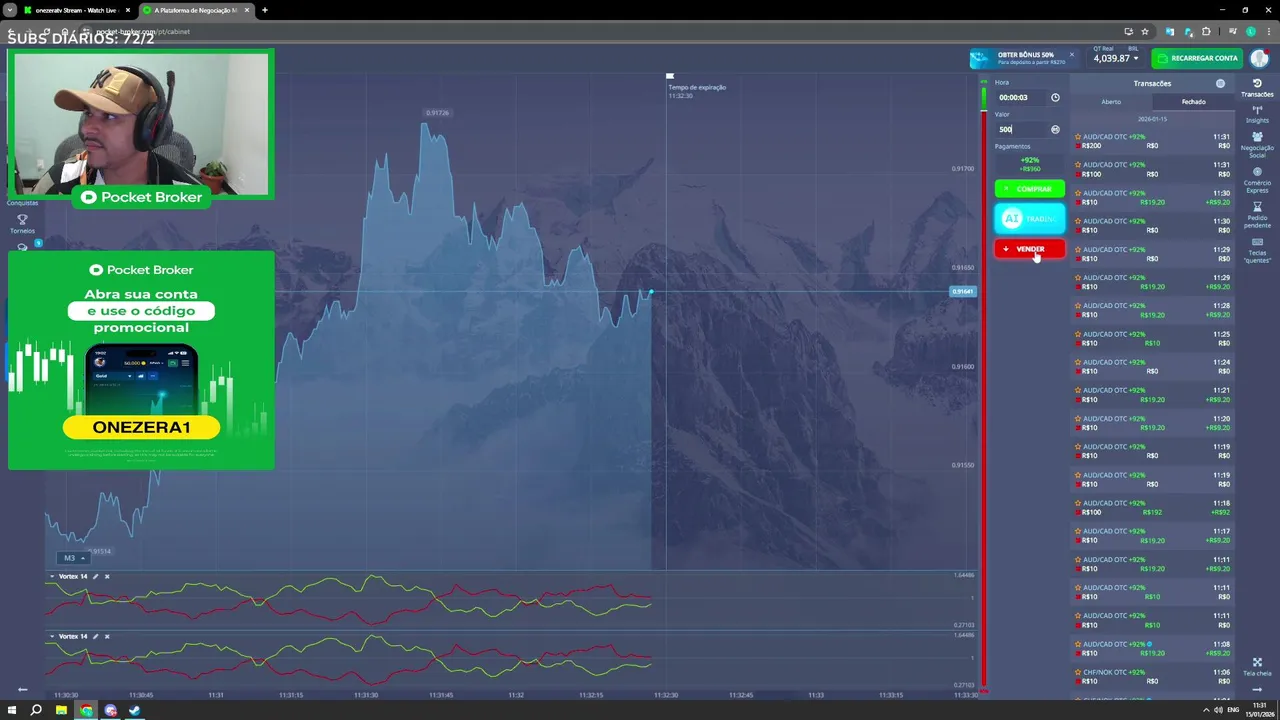Open the account balance 4,039.87 dropdown

coord(1115,57)
